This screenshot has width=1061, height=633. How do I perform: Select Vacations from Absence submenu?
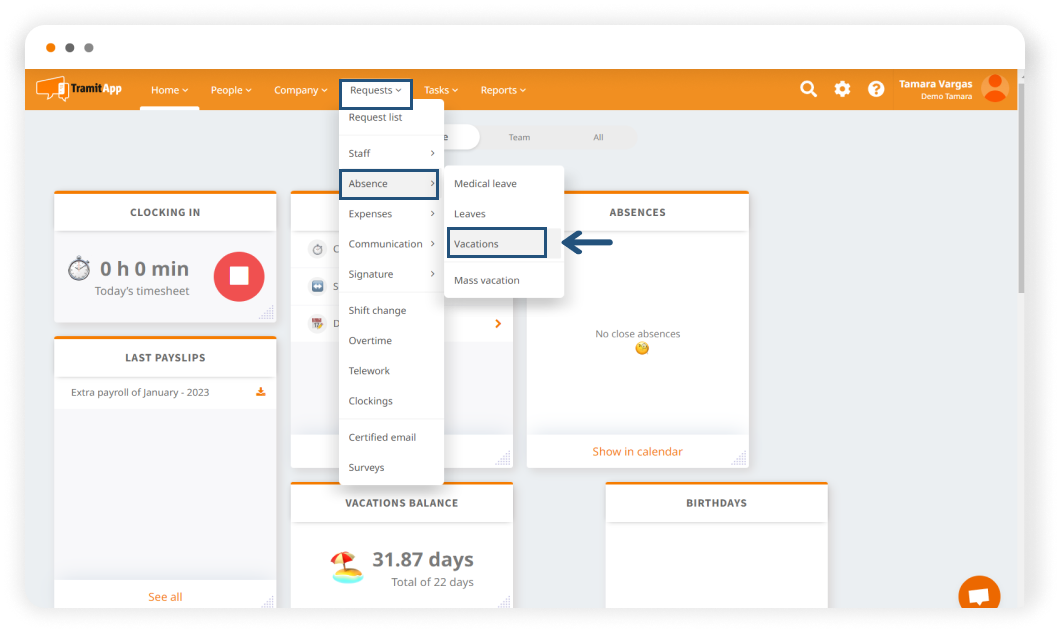coord(496,244)
